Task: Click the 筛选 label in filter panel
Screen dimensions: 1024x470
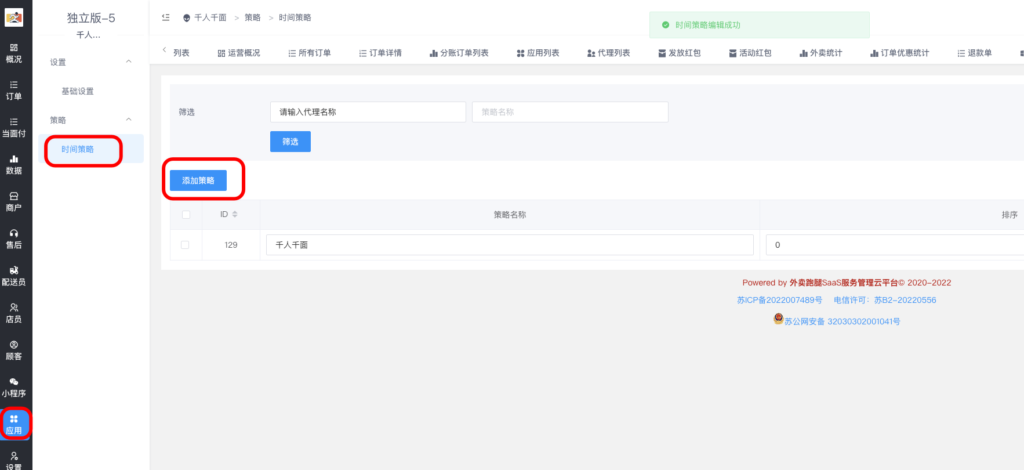Action: [x=187, y=112]
